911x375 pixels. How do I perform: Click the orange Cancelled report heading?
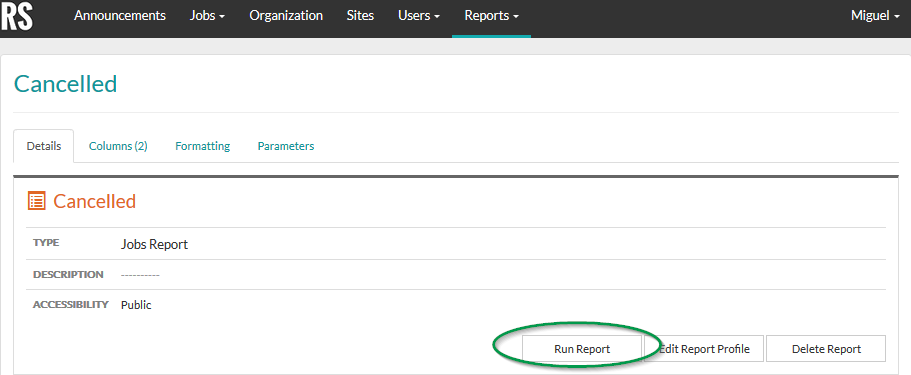(x=95, y=201)
